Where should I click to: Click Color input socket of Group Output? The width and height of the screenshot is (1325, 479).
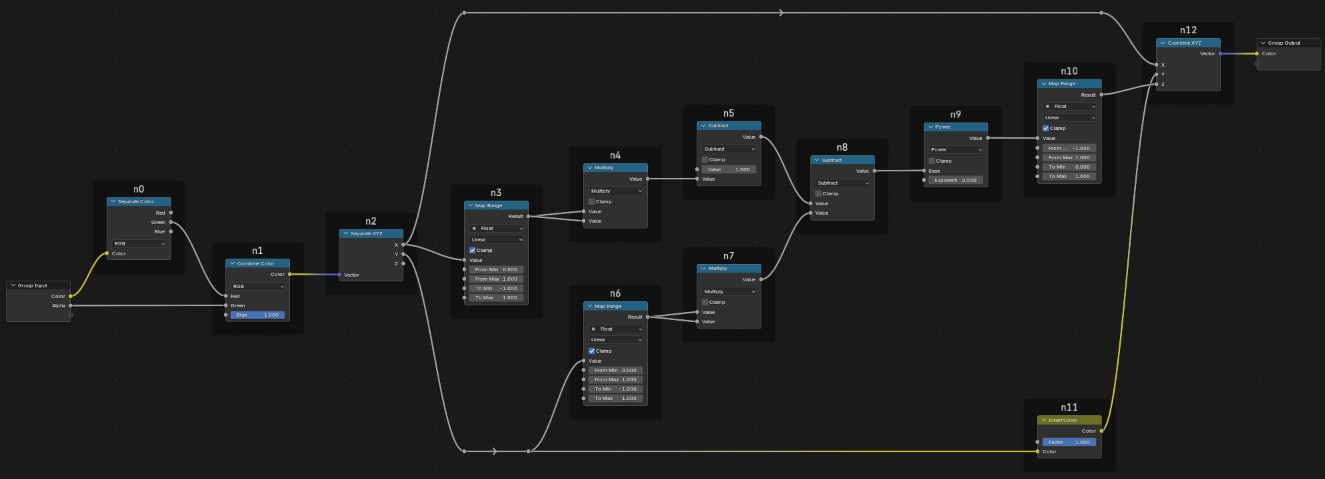tap(1257, 54)
